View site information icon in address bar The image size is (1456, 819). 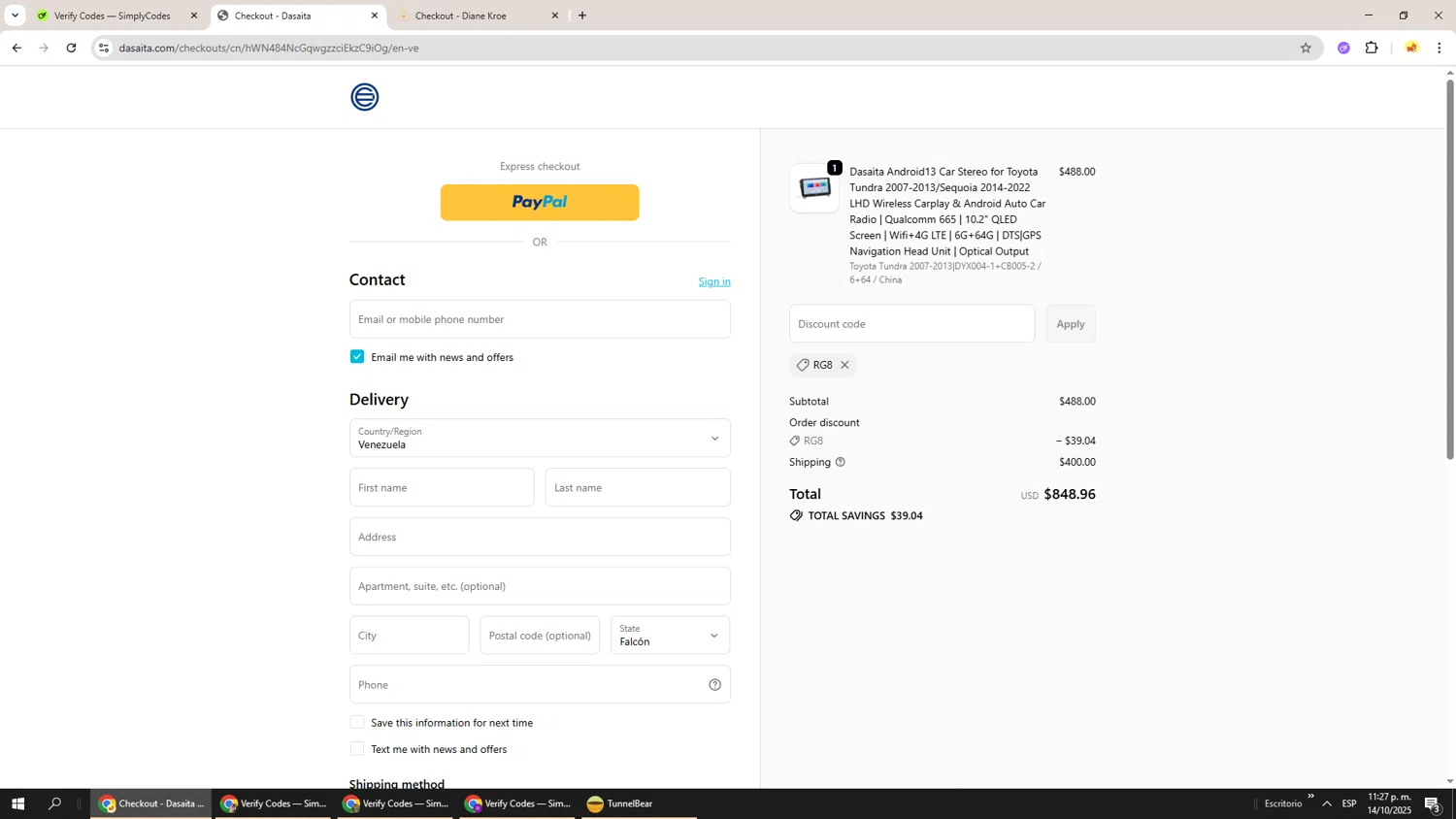[x=104, y=48]
